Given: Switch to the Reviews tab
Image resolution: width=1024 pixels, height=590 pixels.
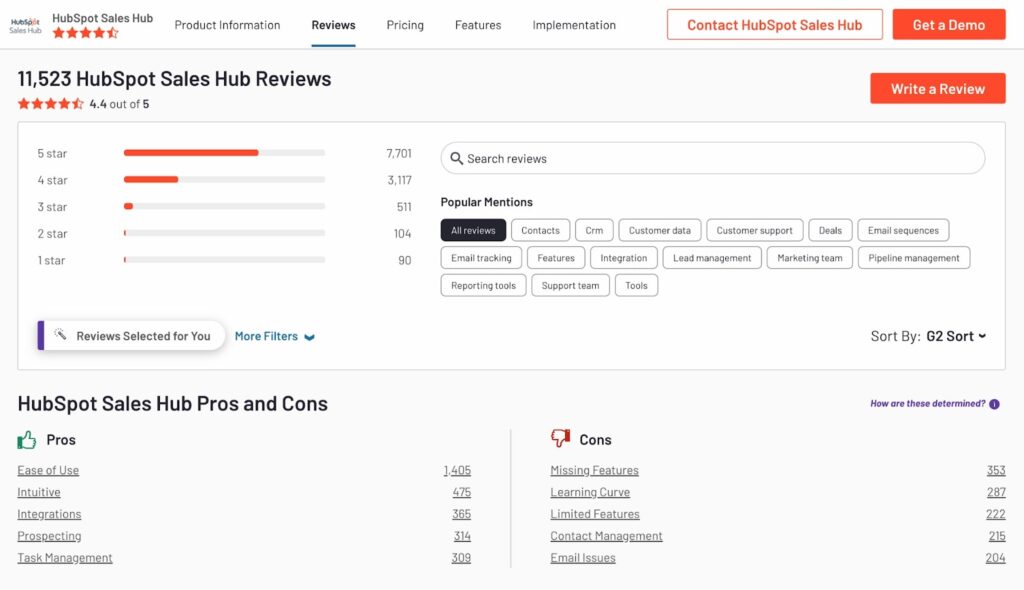Looking at the screenshot, I should pyautogui.click(x=333, y=25).
